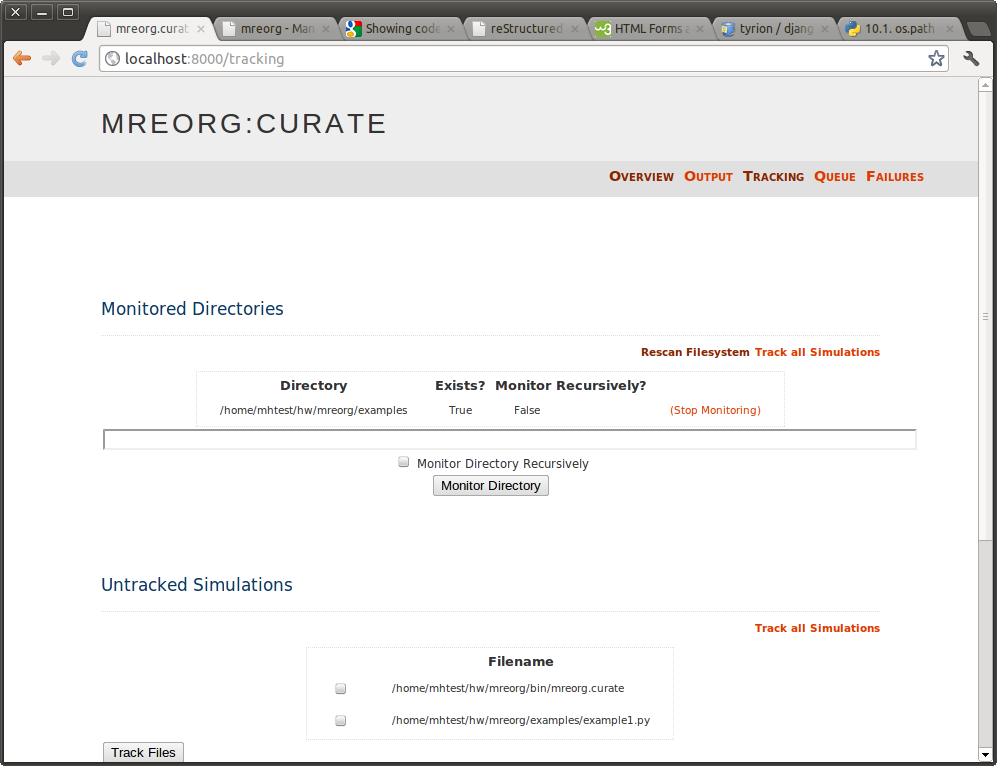997x766 pixels.
Task: Click the /home/mhtest/hw/mreorg/examples directory cell
Action: point(313,411)
